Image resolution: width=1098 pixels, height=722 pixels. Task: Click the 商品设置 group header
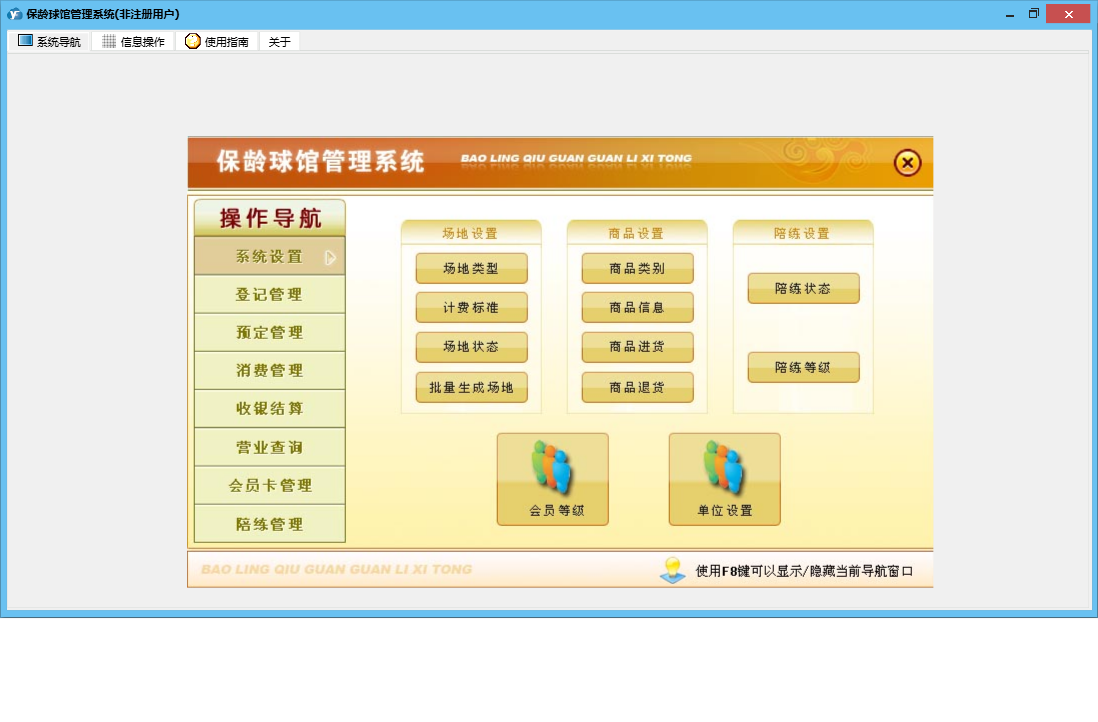(637, 233)
